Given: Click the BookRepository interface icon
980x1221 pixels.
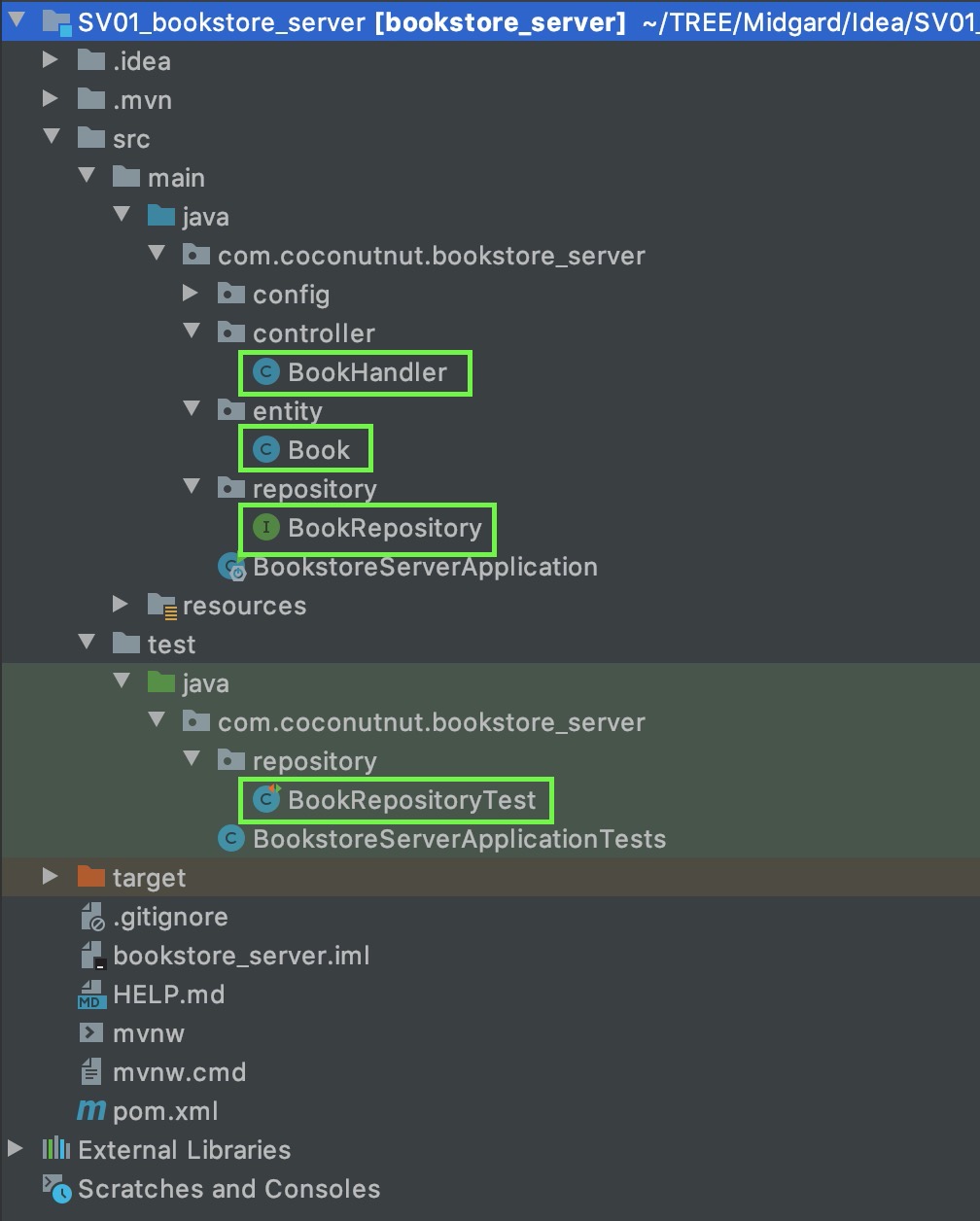Looking at the screenshot, I should tap(265, 528).
